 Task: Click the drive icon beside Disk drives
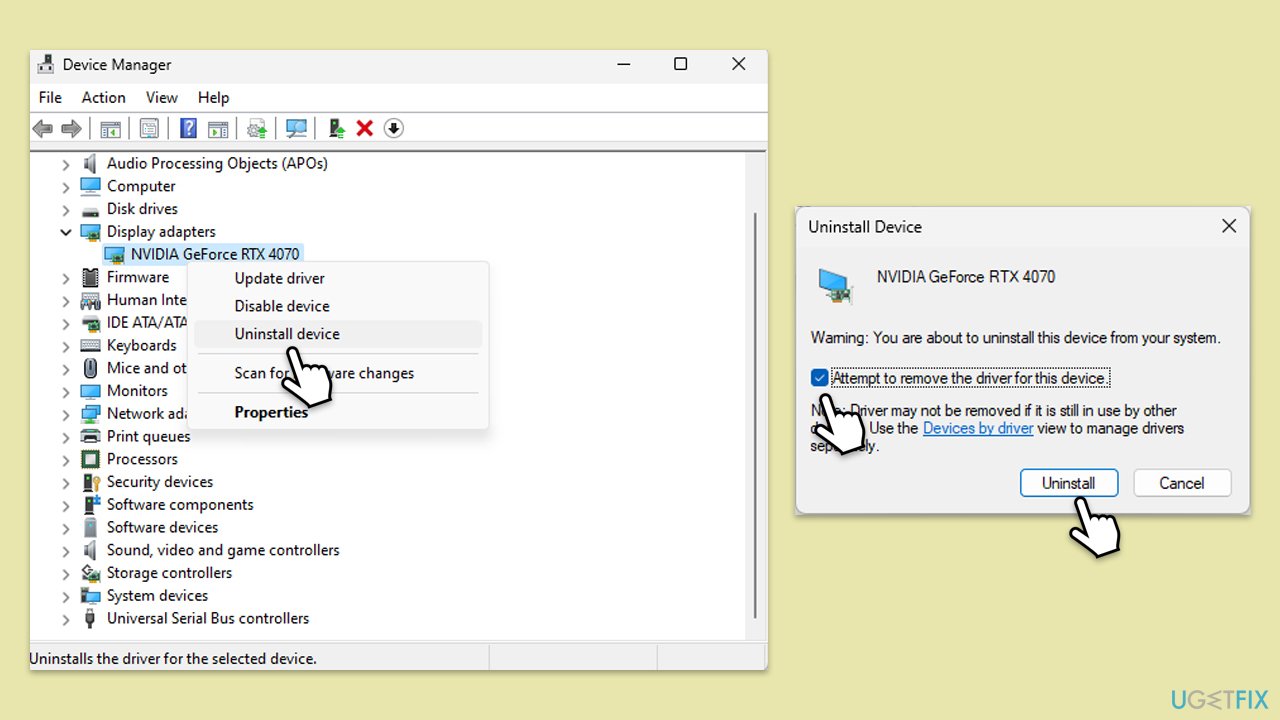pyautogui.click(x=91, y=209)
